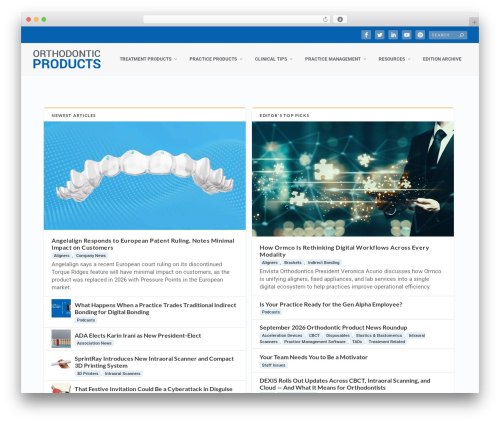Select Podcasts tag under digital bonding article
This screenshot has height=423, width=500.
coord(86,320)
